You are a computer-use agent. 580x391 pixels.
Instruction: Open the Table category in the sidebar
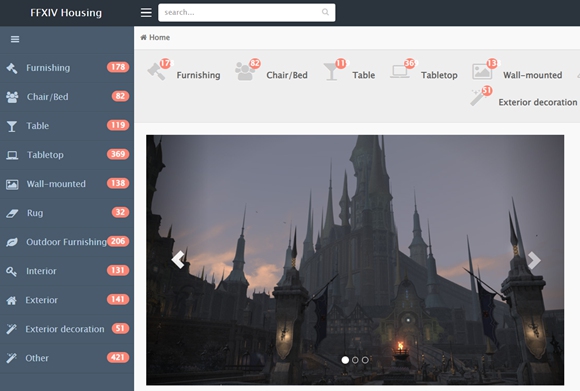click(x=67, y=126)
